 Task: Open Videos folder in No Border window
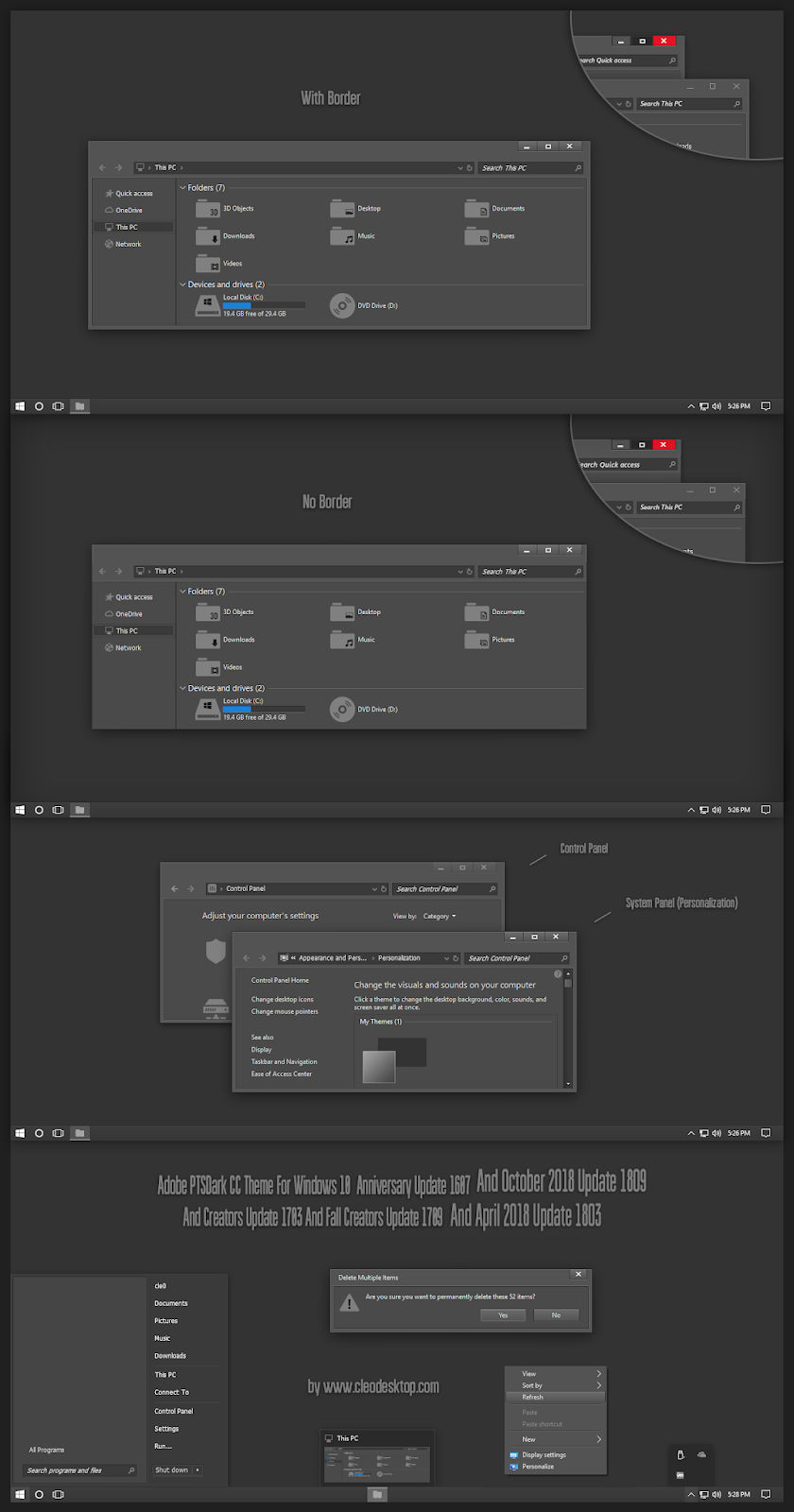[219, 667]
